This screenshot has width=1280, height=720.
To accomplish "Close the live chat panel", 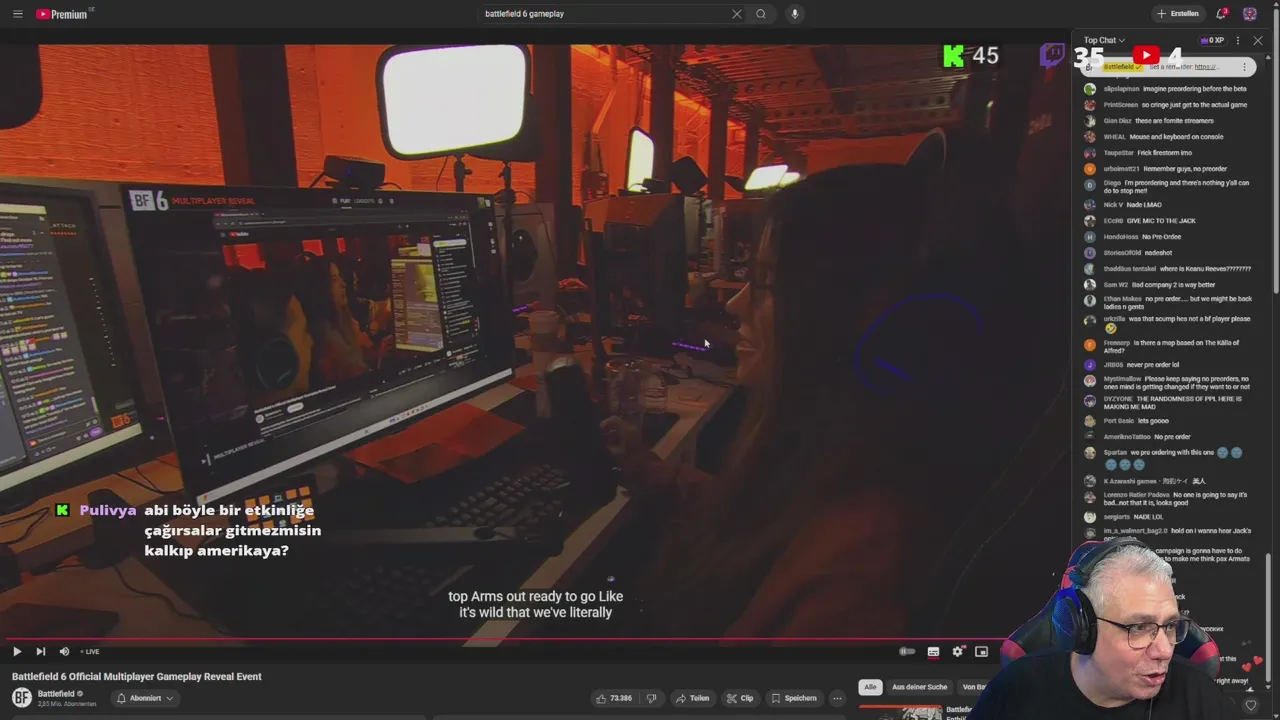I will coord(1258,41).
